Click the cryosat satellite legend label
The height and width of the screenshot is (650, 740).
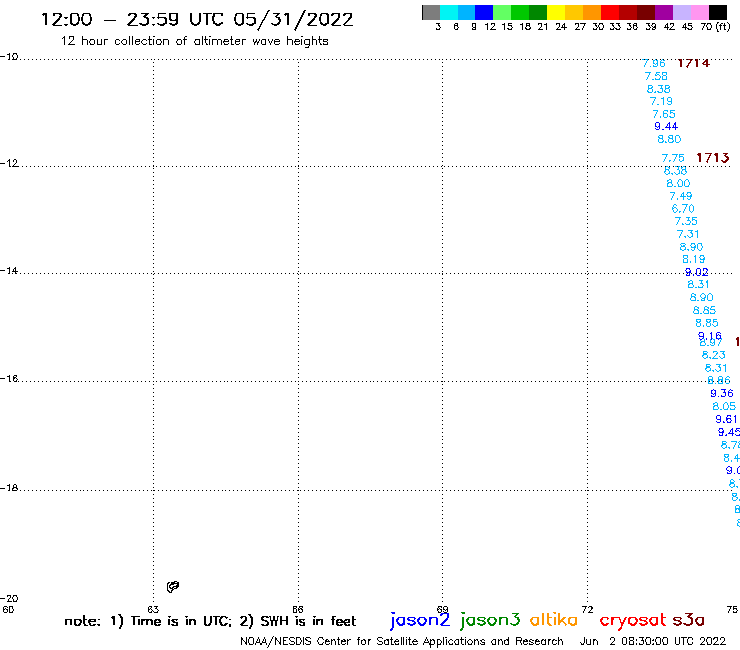633,621
